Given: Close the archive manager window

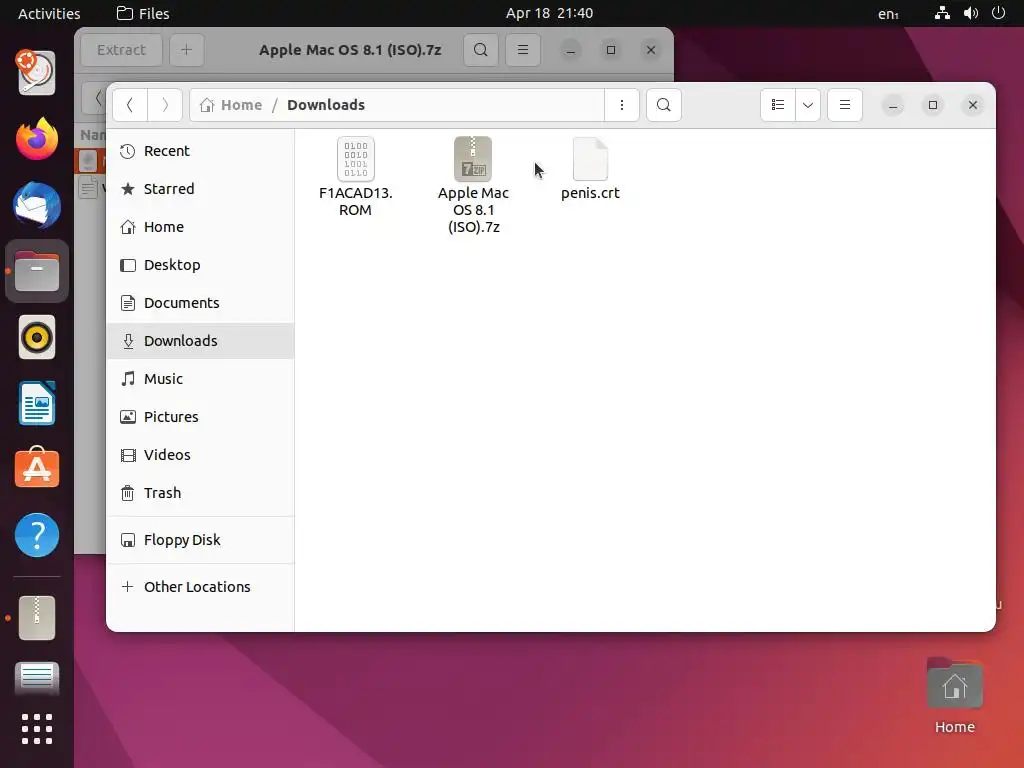Looking at the screenshot, I should click(650, 50).
